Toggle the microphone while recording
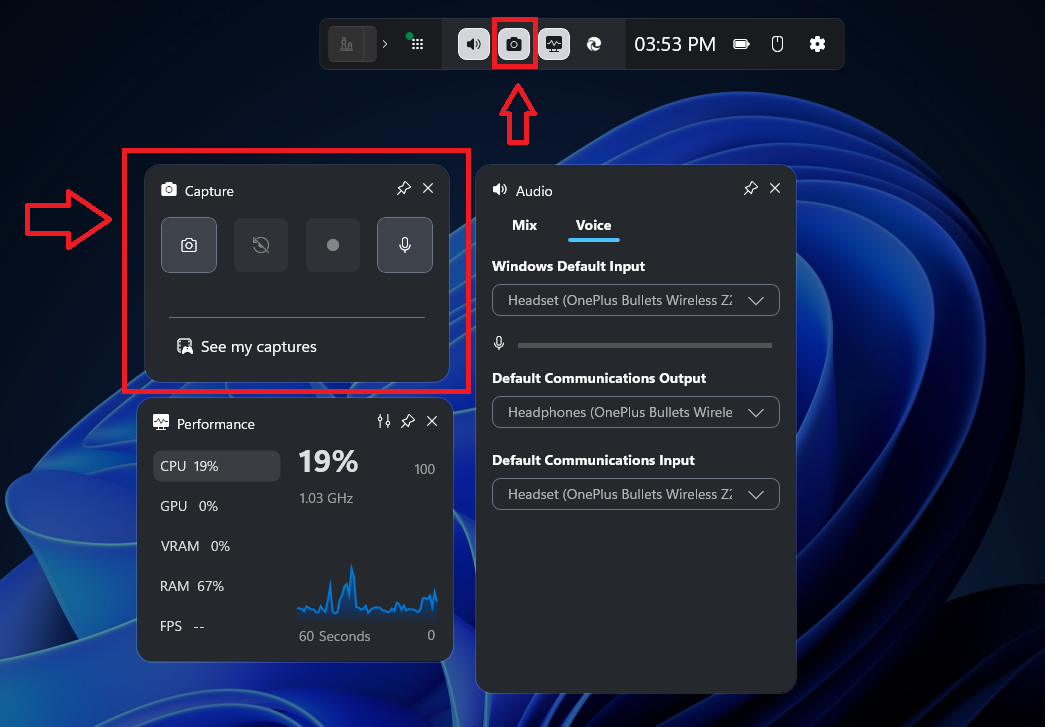The height and width of the screenshot is (727, 1045). pos(405,245)
